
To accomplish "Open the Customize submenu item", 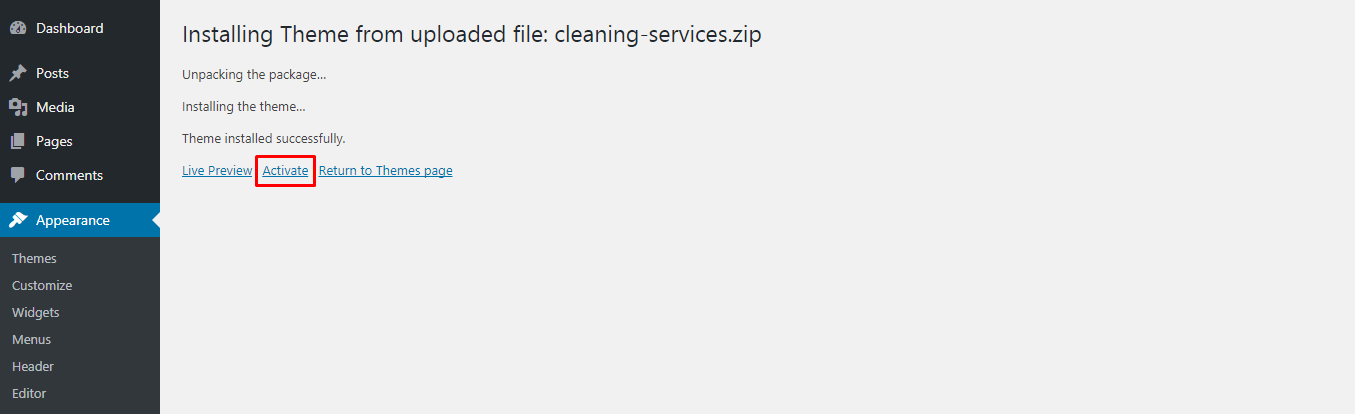I will [x=42, y=286].
